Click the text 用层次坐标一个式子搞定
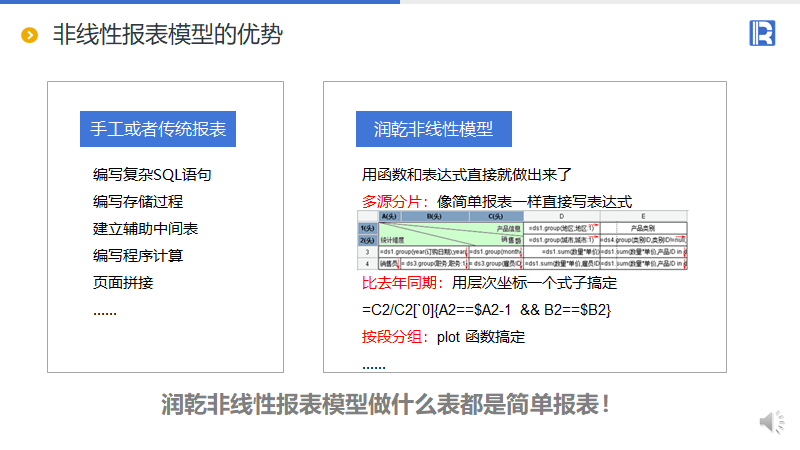800x450 pixels. (534, 283)
